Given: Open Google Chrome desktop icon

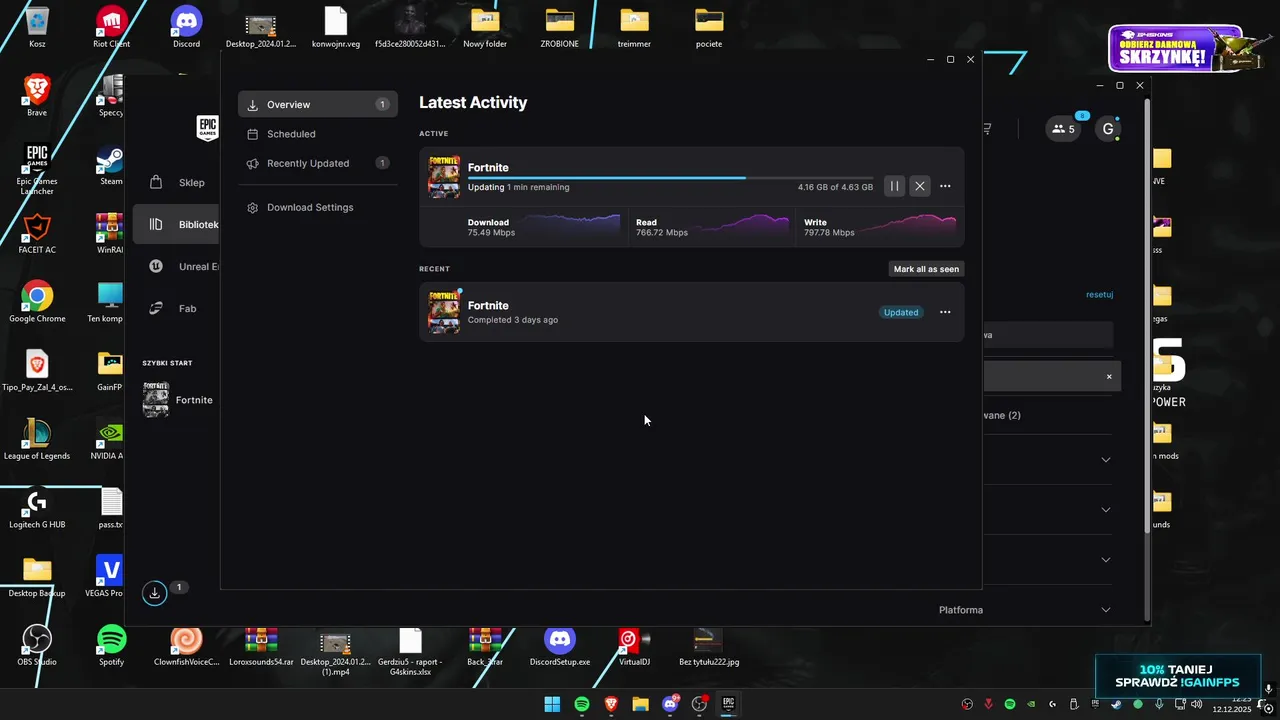Looking at the screenshot, I should [x=37, y=302].
